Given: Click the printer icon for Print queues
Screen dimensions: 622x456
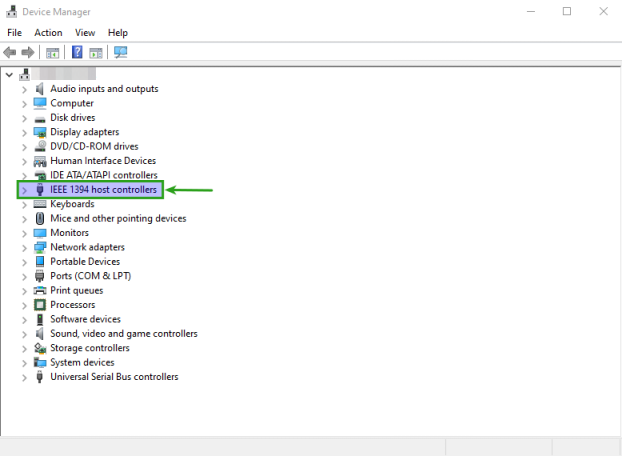Looking at the screenshot, I should [x=40, y=291].
